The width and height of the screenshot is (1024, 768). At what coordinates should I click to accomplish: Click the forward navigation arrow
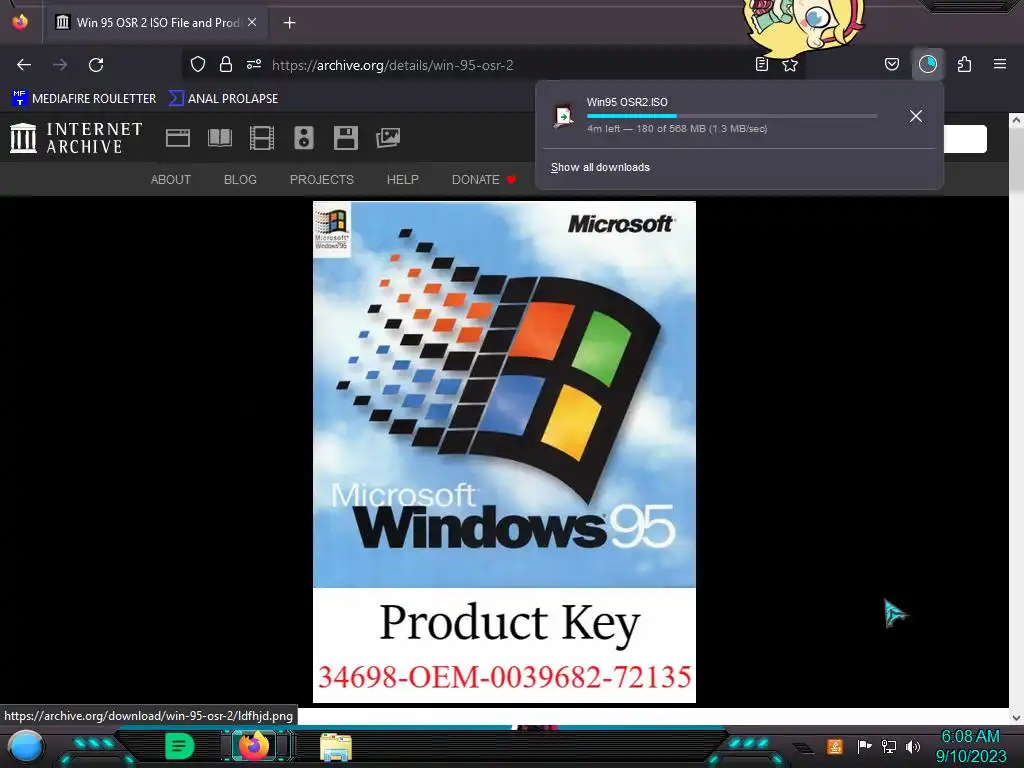pos(60,65)
